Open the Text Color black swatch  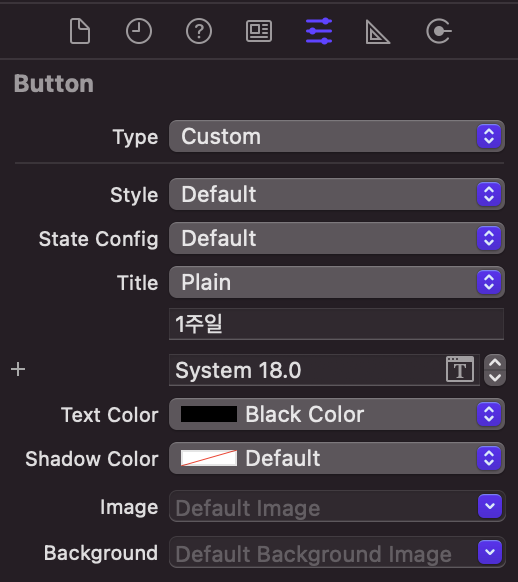(x=209, y=414)
